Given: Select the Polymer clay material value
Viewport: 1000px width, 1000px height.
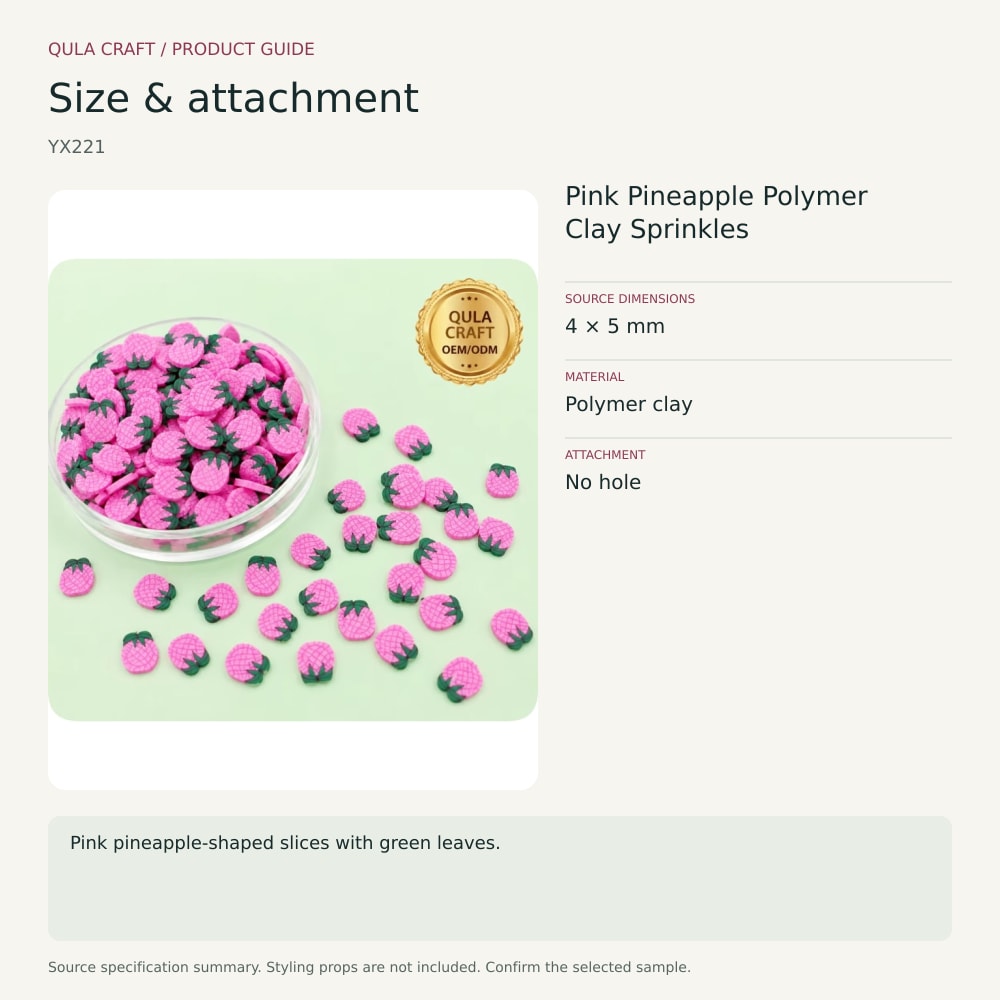Looking at the screenshot, I should 628,404.
